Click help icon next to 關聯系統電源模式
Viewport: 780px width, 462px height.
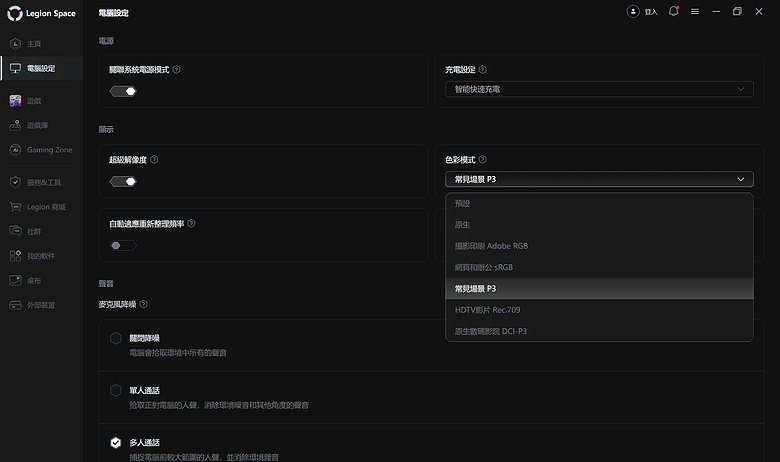pyautogui.click(x=177, y=70)
